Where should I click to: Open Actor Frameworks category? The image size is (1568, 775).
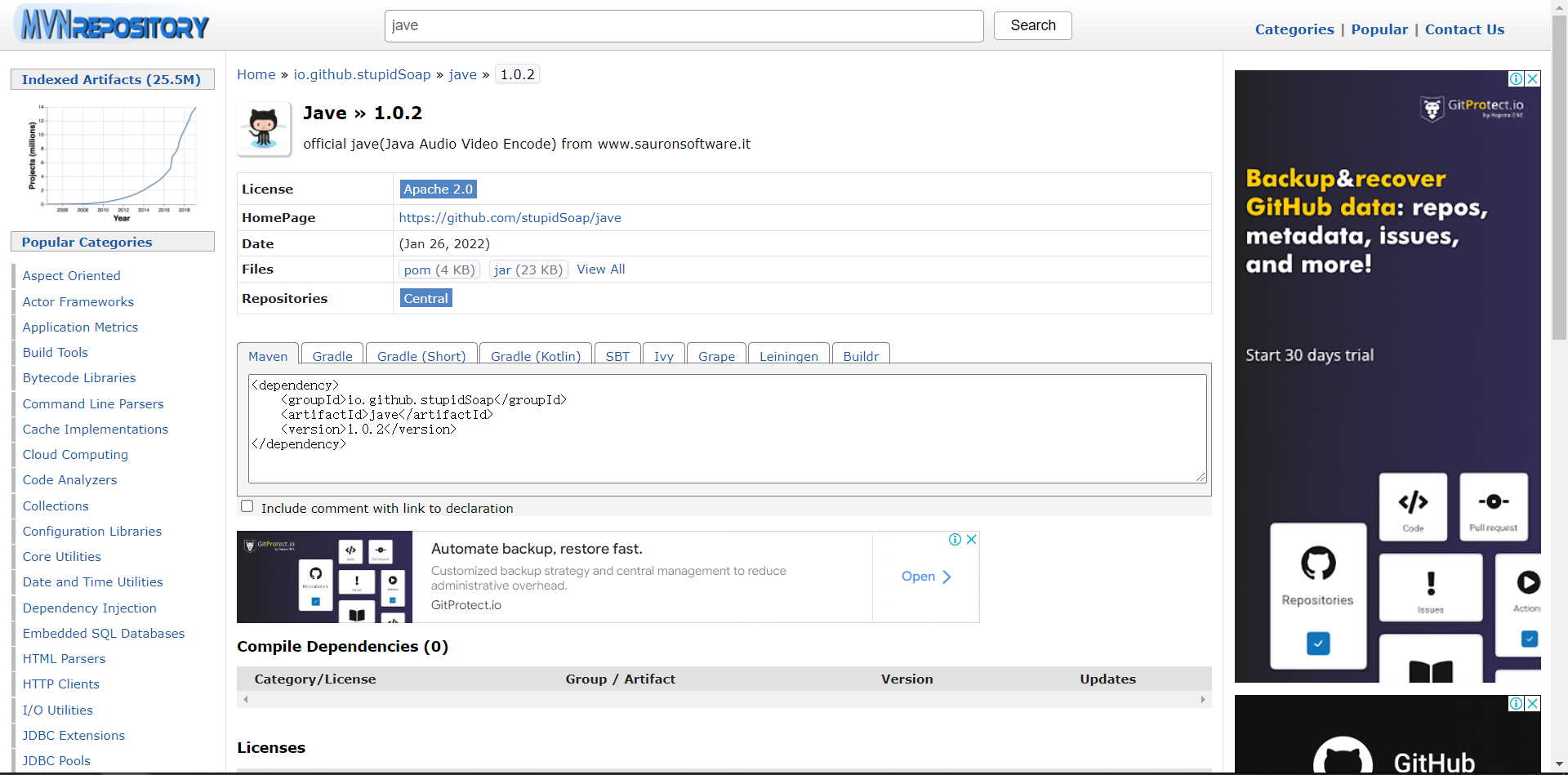(78, 301)
